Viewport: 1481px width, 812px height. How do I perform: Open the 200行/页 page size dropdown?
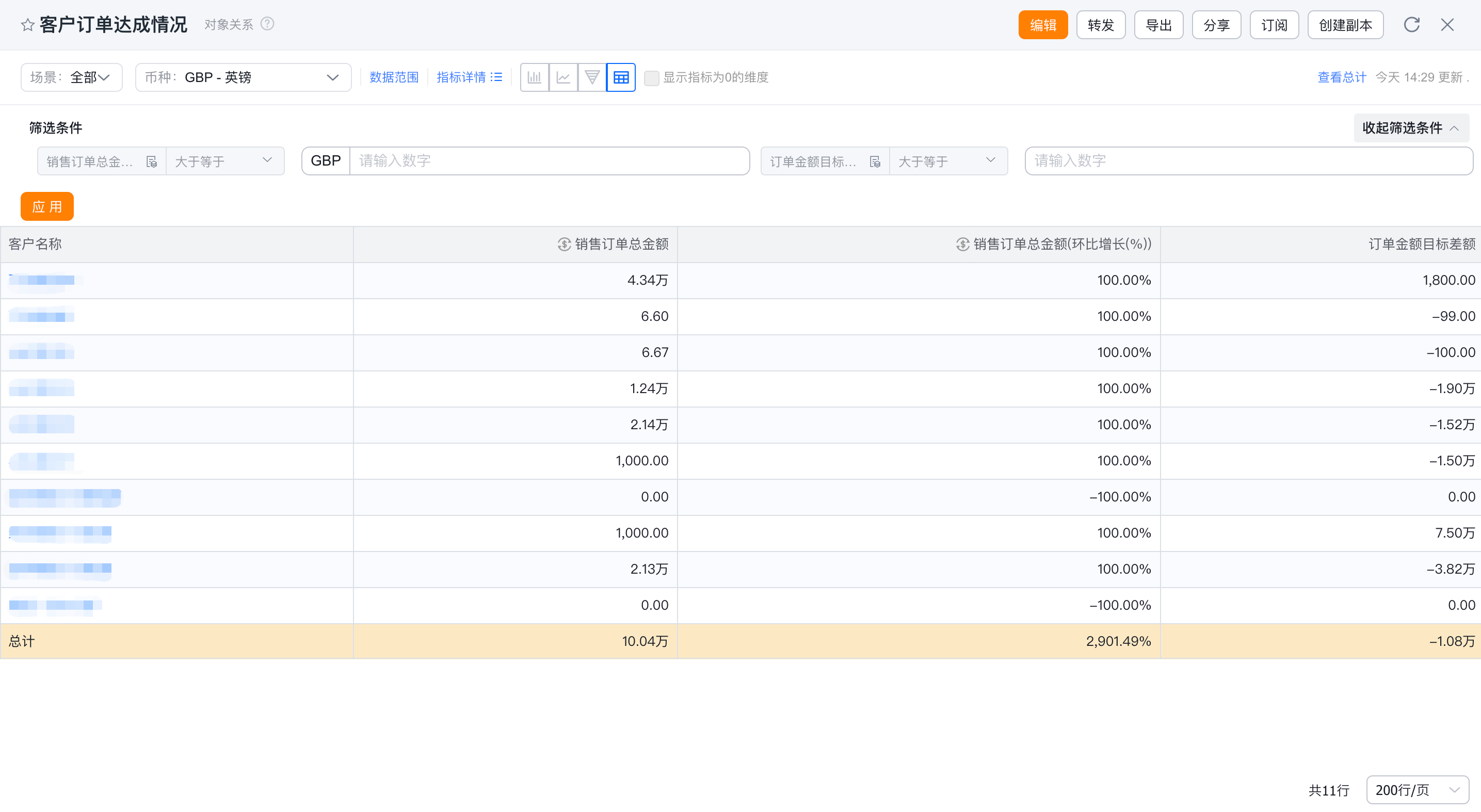click(1417, 790)
